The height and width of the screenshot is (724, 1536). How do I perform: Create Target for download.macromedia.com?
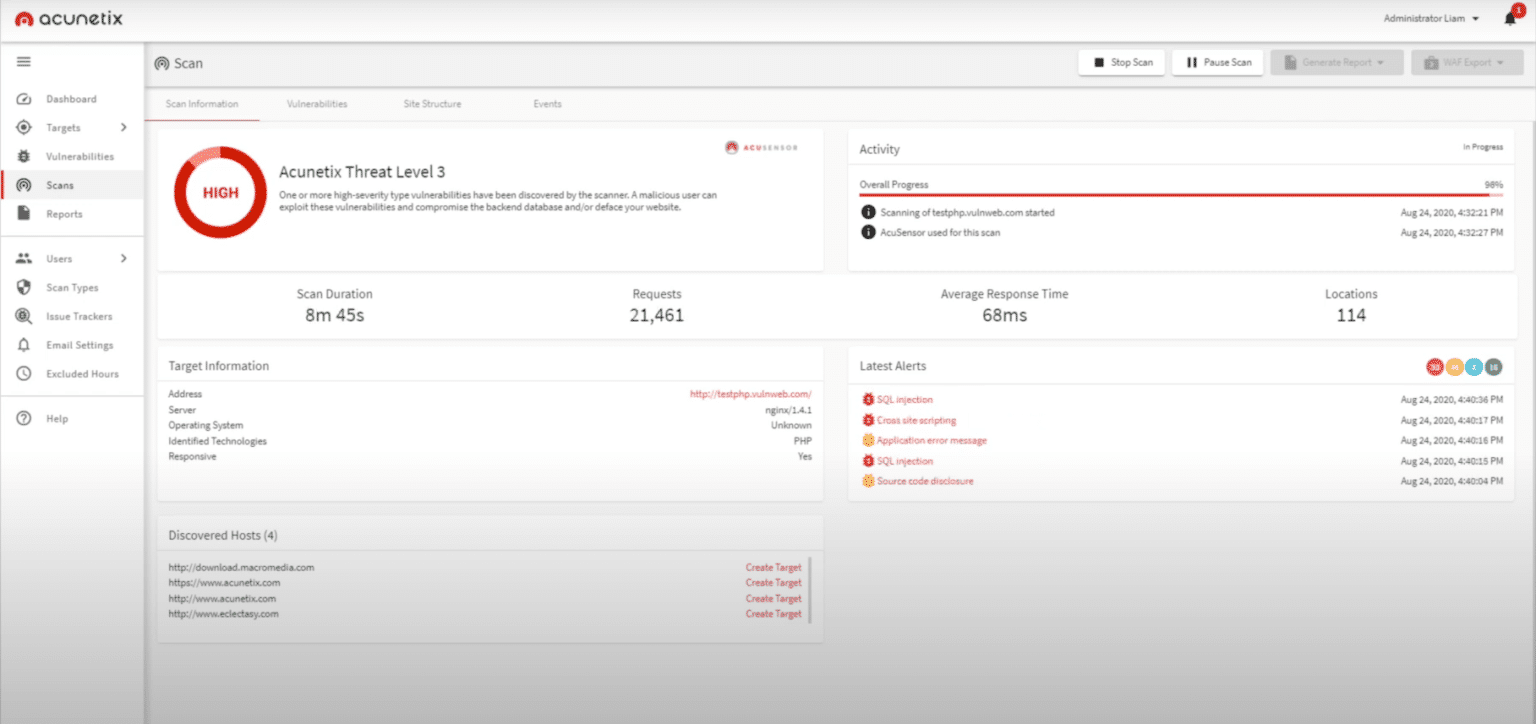[x=773, y=567]
